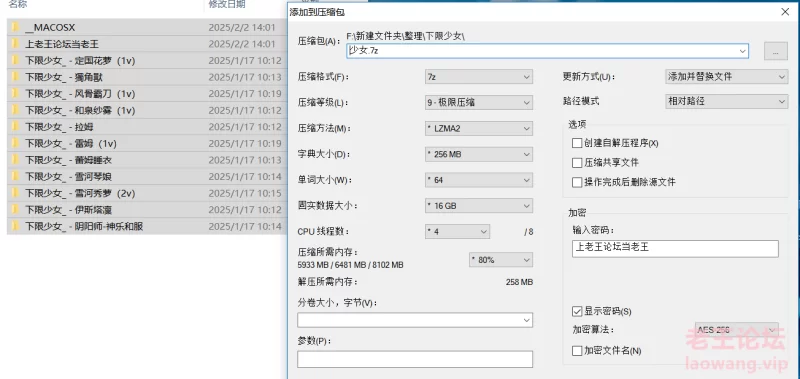
Task: Close the 添加到压缩包 dialog
Action: pyautogui.click(x=785, y=12)
